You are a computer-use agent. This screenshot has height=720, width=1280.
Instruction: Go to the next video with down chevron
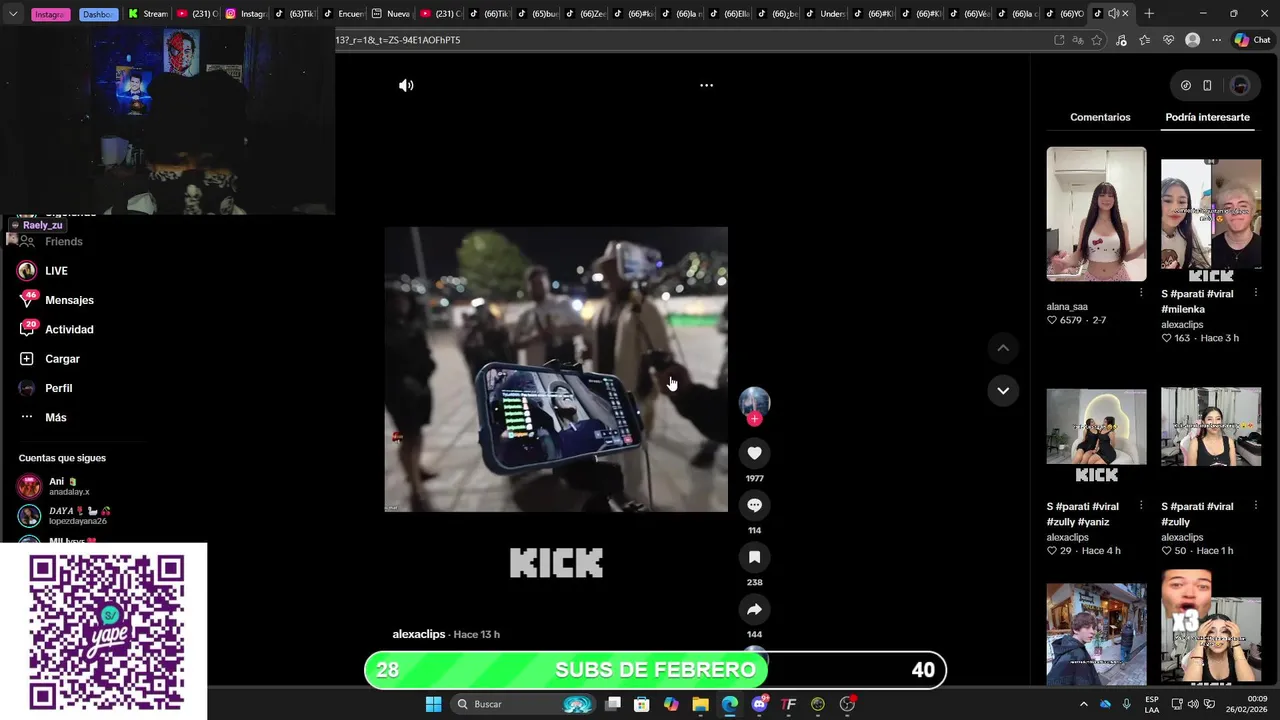coord(1003,390)
